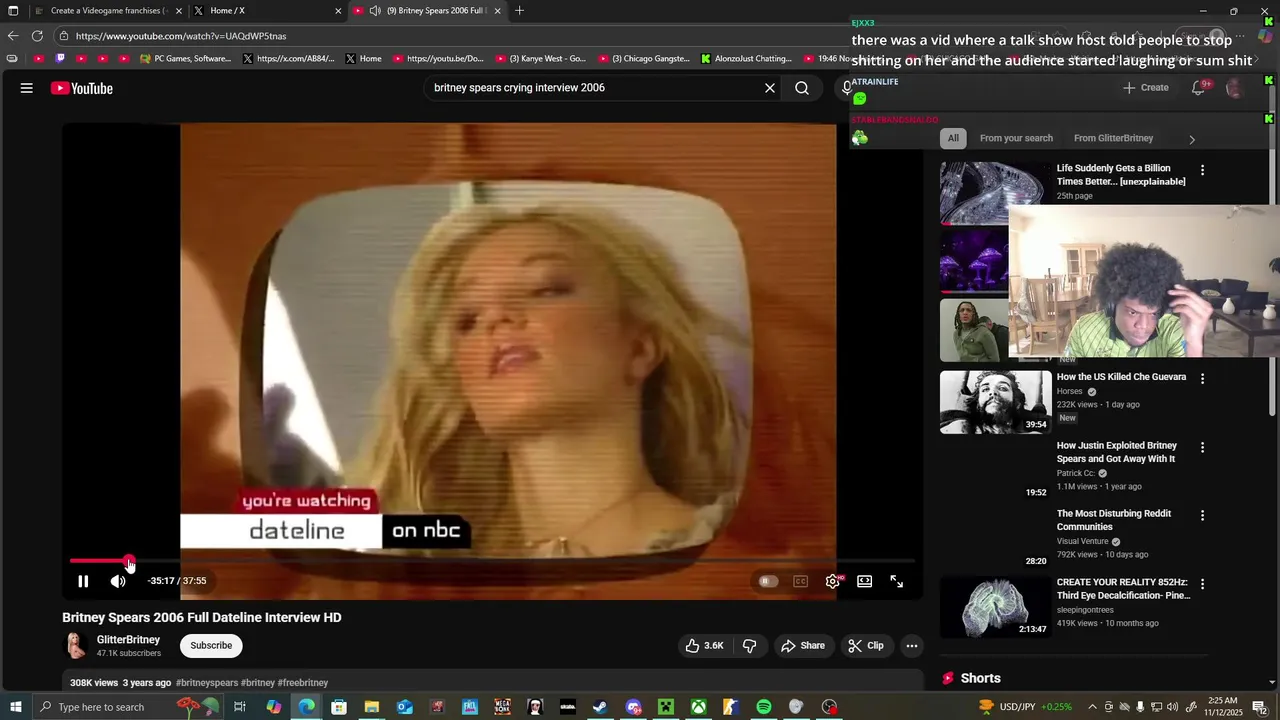Enter fullscreen on the video player
The image size is (1280, 720).
click(897, 581)
